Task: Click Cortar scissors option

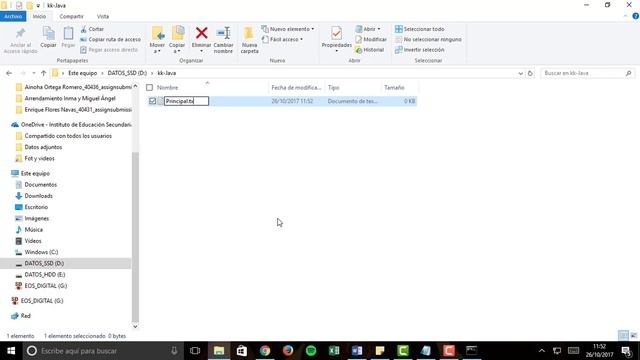Action: 92,29
